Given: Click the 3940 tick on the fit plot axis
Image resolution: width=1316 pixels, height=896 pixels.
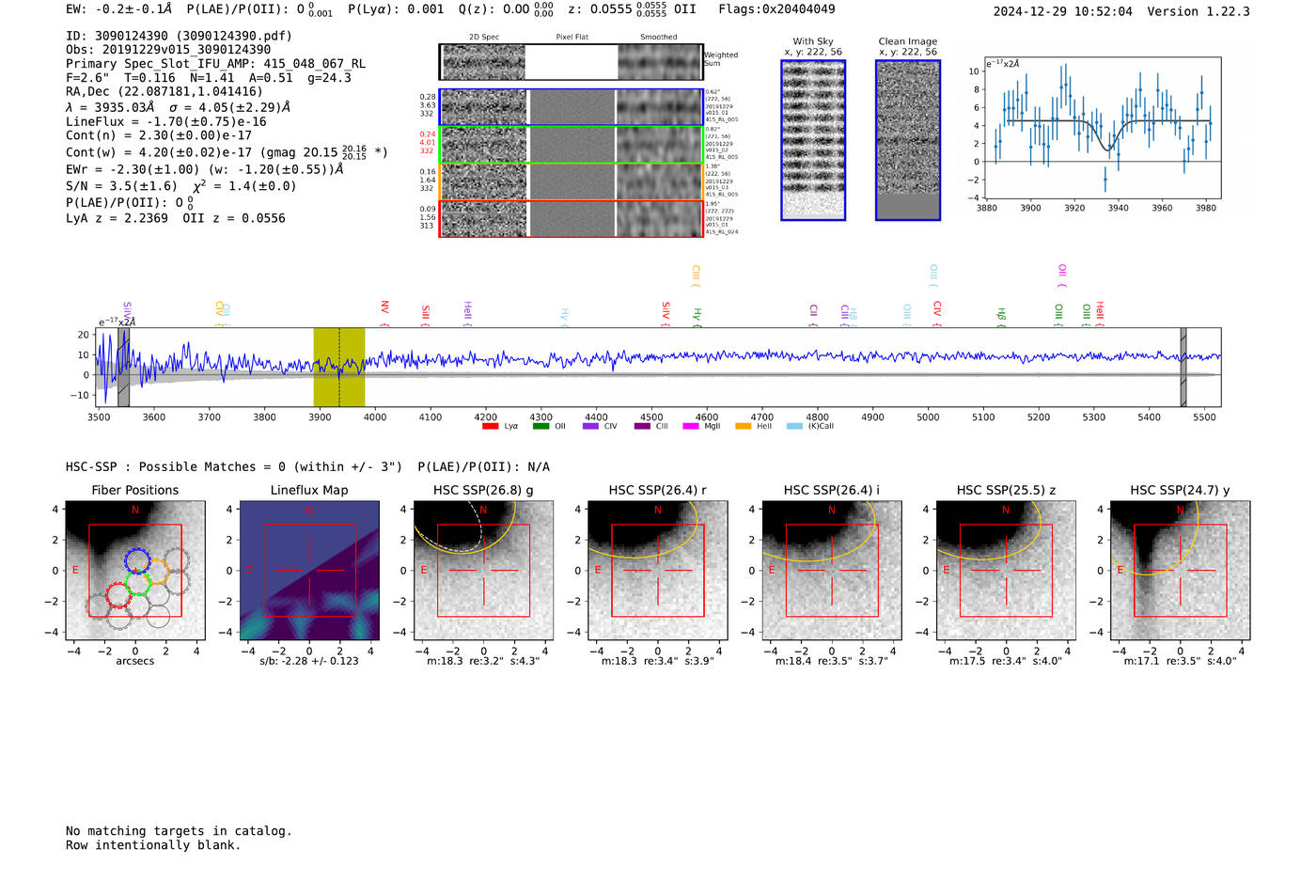Looking at the screenshot, I should pyautogui.click(x=1118, y=208).
